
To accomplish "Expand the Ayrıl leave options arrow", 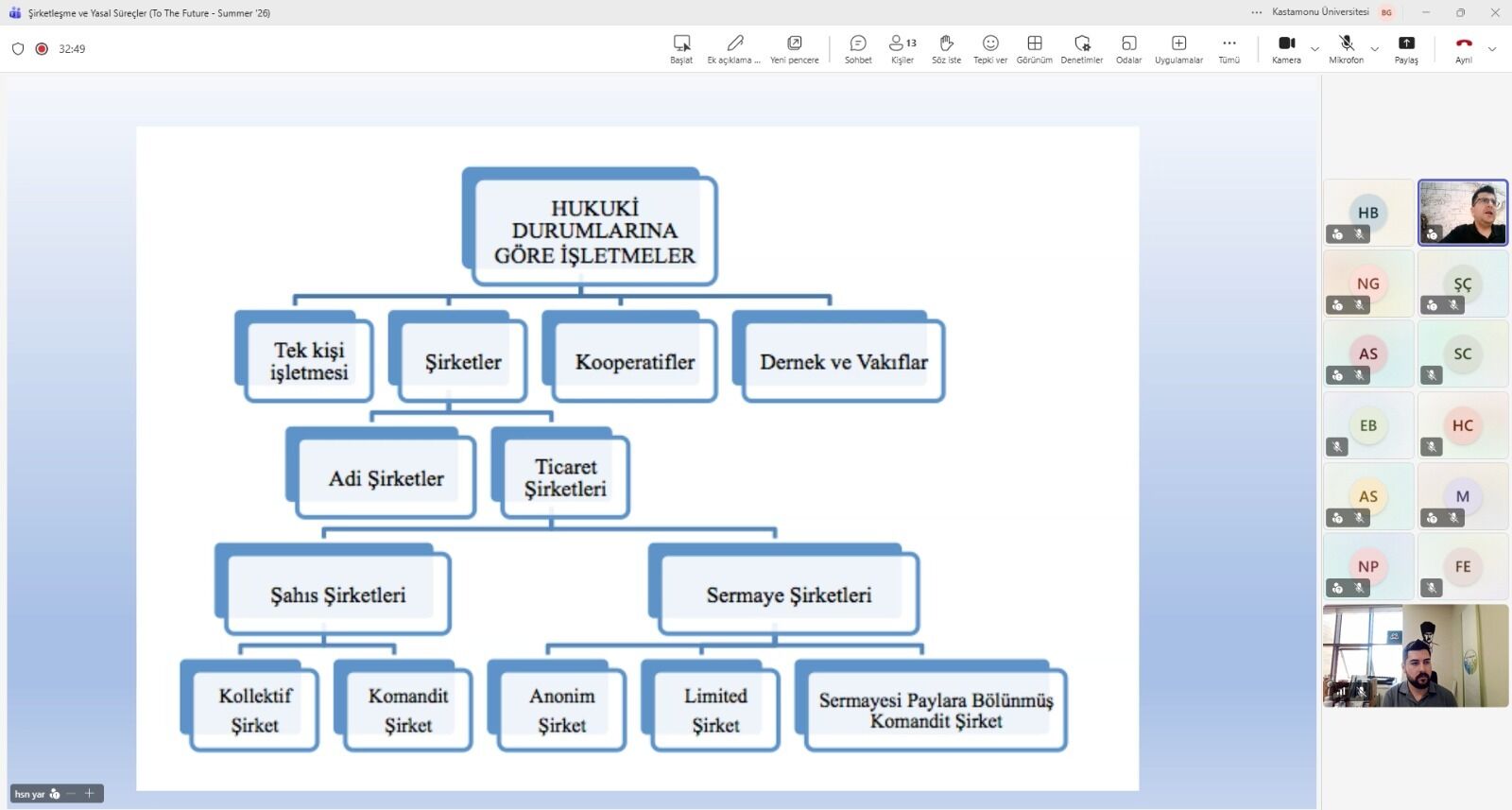I will click(1492, 49).
